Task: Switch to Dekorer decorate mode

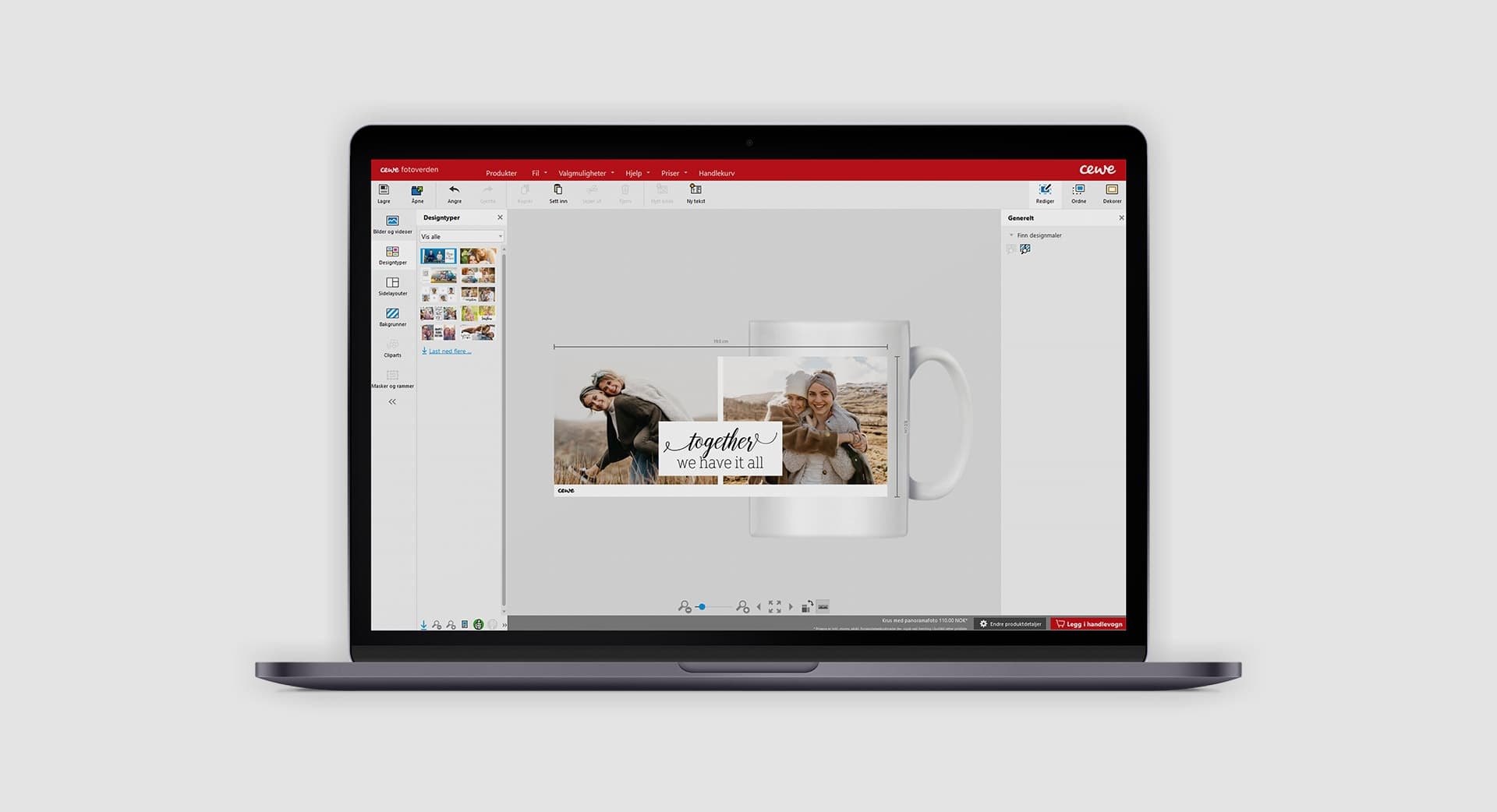Action: (1112, 192)
